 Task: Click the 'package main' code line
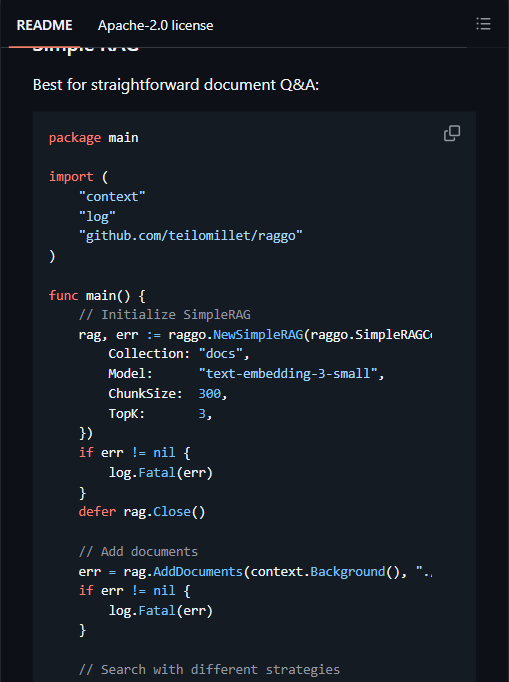[x=94, y=138]
